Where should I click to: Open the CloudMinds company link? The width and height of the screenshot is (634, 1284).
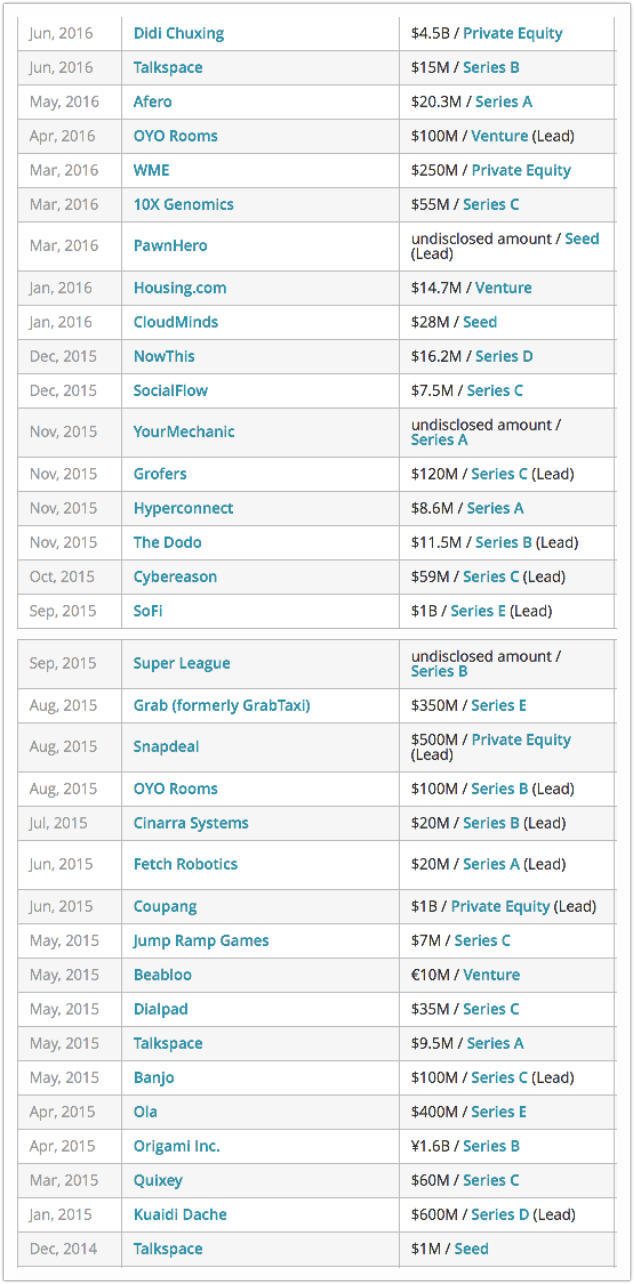175,322
